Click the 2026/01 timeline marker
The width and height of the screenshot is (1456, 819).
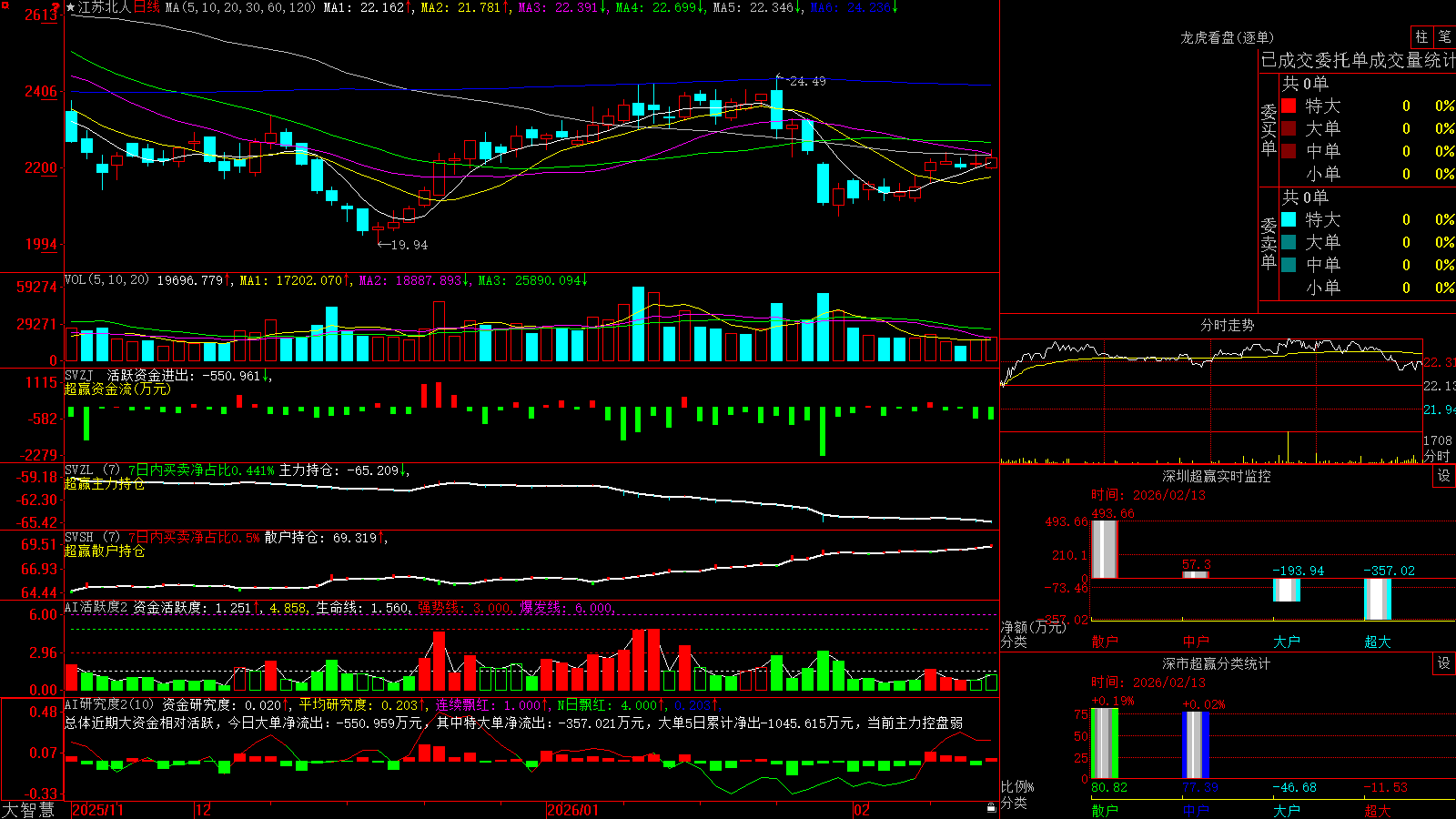(572, 810)
